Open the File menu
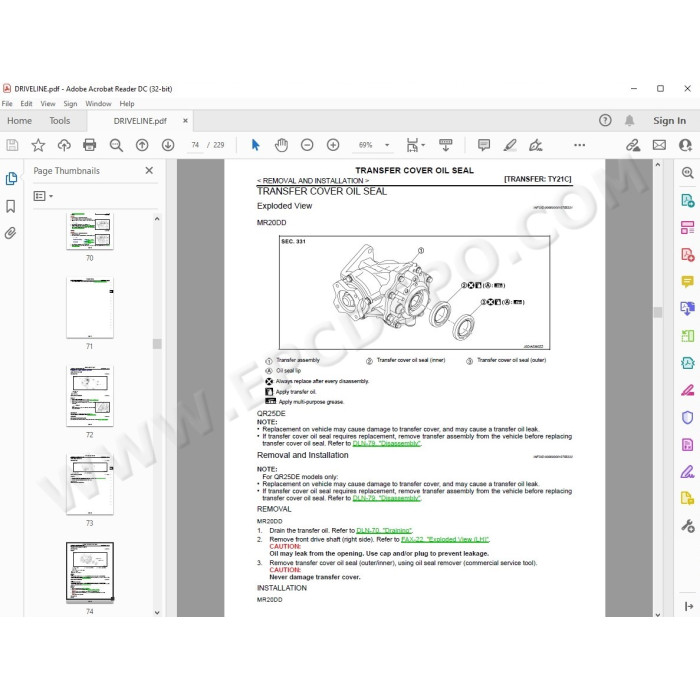The image size is (700, 700). point(7,104)
